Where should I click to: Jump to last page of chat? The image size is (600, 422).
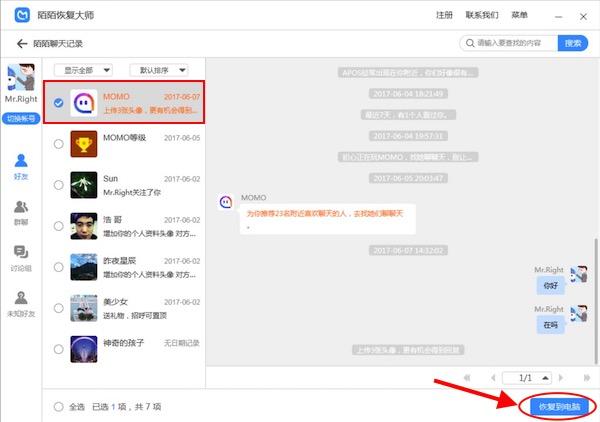click(x=587, y=378)
